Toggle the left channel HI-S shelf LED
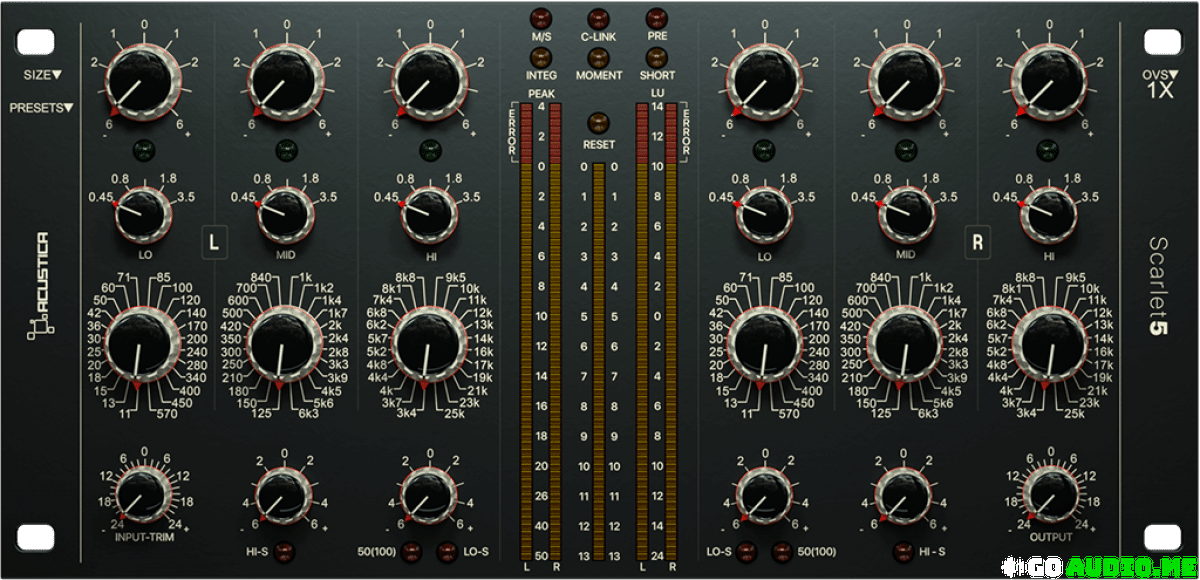Image resolution: width=1200 pixels, height=580 pixels. [283, 549]
